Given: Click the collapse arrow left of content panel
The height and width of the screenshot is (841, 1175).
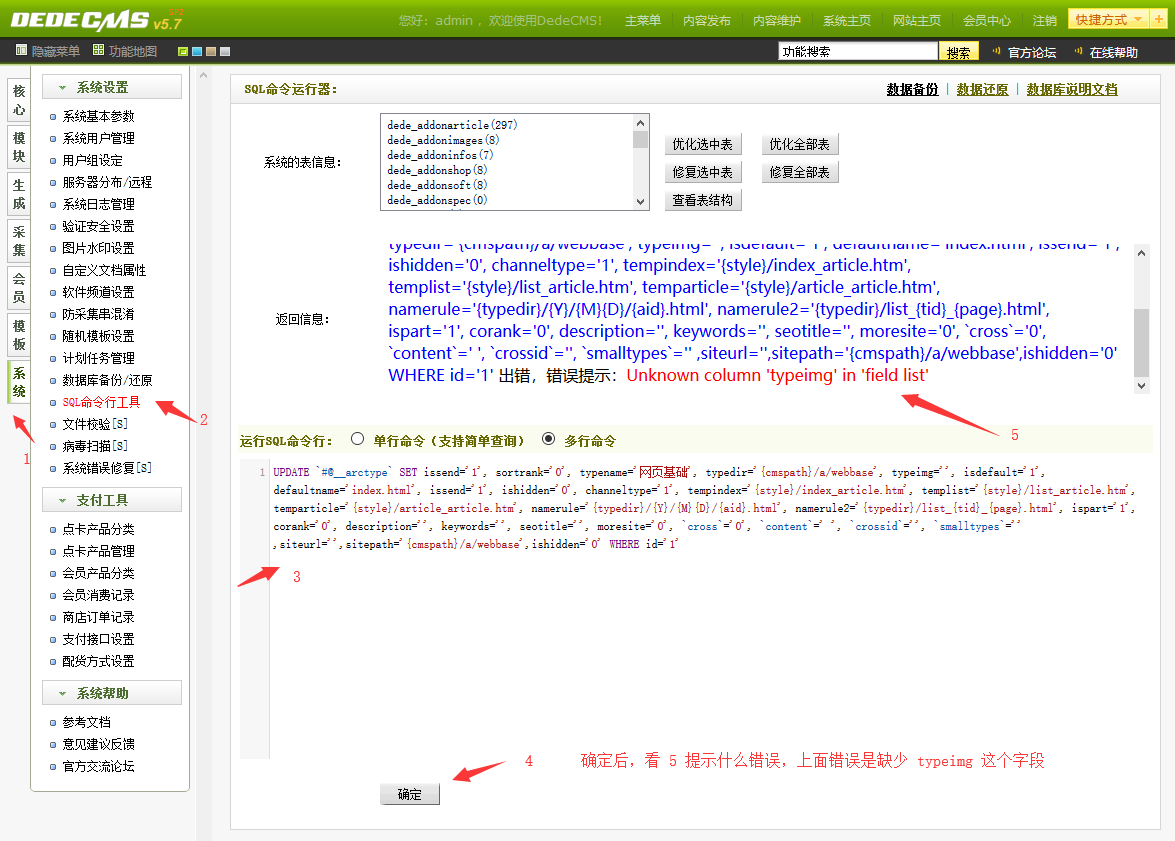Looking at the screenshot, I should pyautogui.click(x=203, y=75).
